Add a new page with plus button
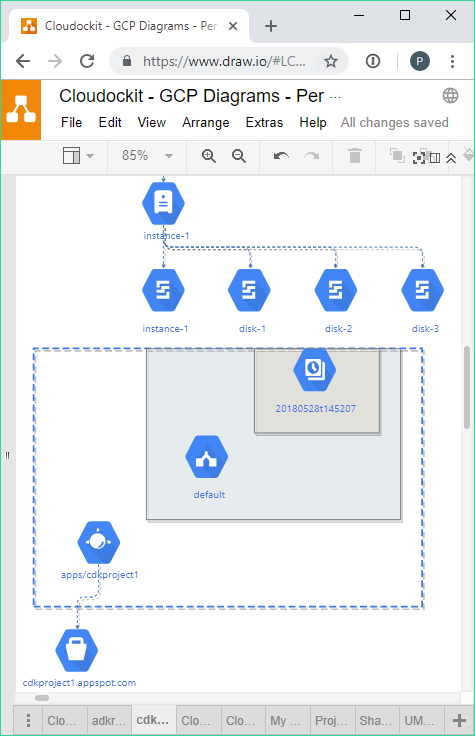Screen dimensions: 475x736 click(459, 721)
